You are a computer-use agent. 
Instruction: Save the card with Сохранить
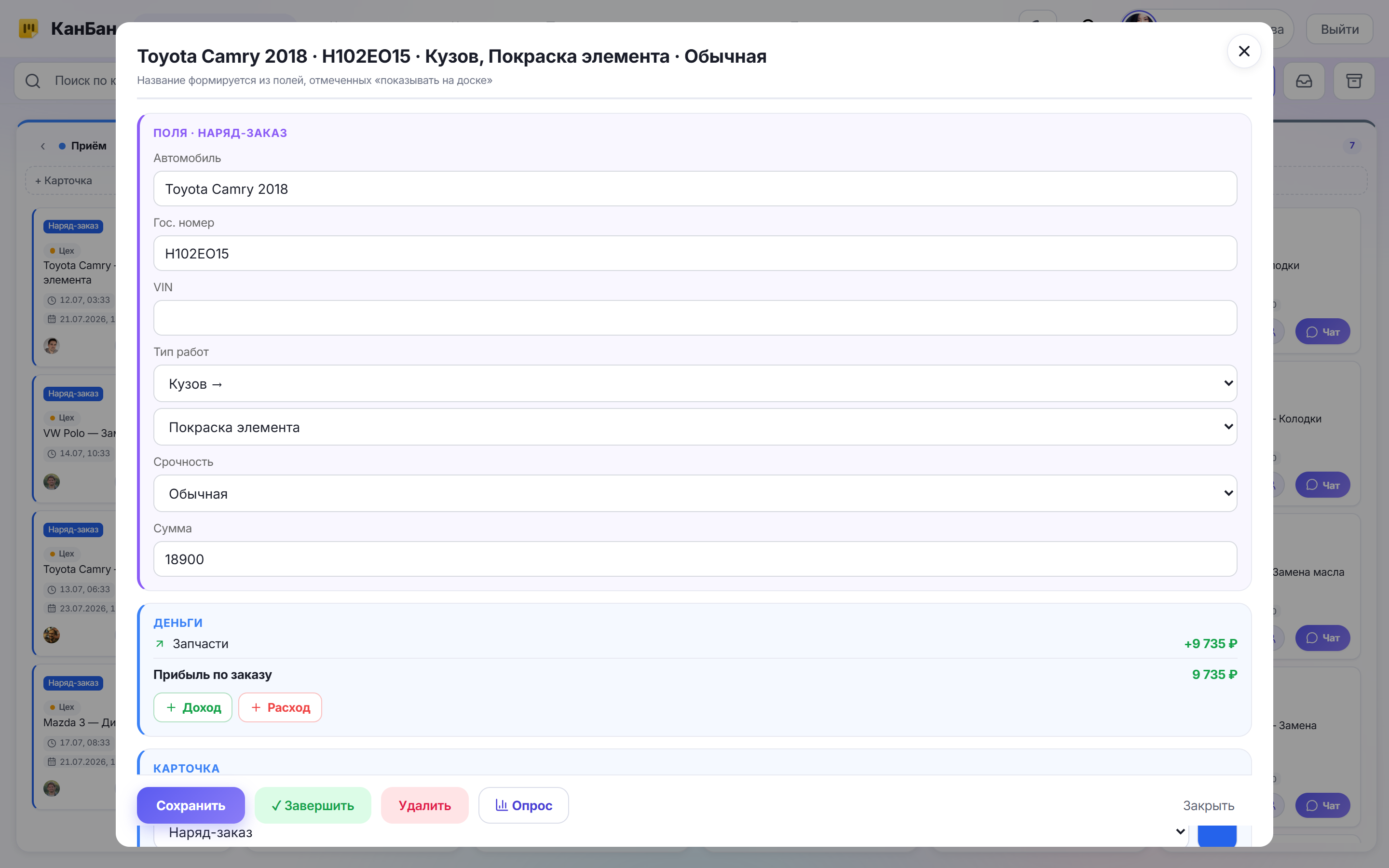coord(191,805)
